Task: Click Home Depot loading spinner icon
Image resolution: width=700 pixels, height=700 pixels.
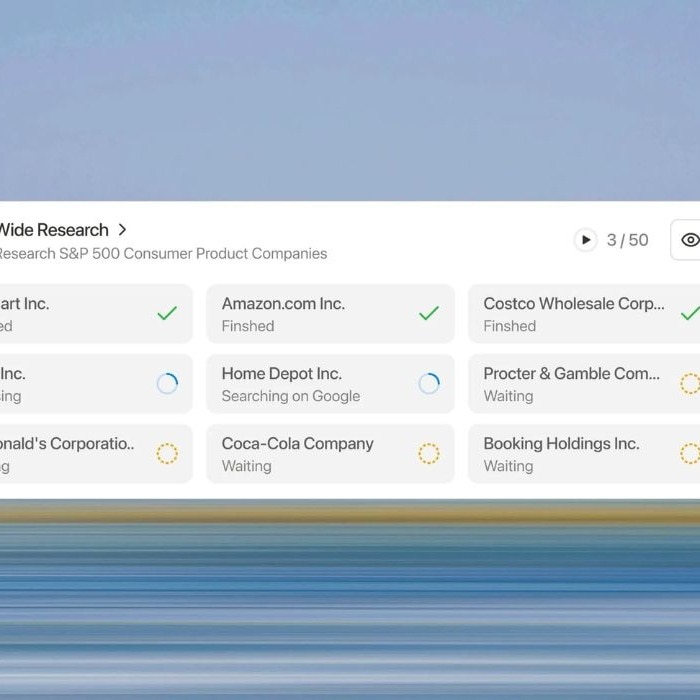Action: (x=429, y=383)
